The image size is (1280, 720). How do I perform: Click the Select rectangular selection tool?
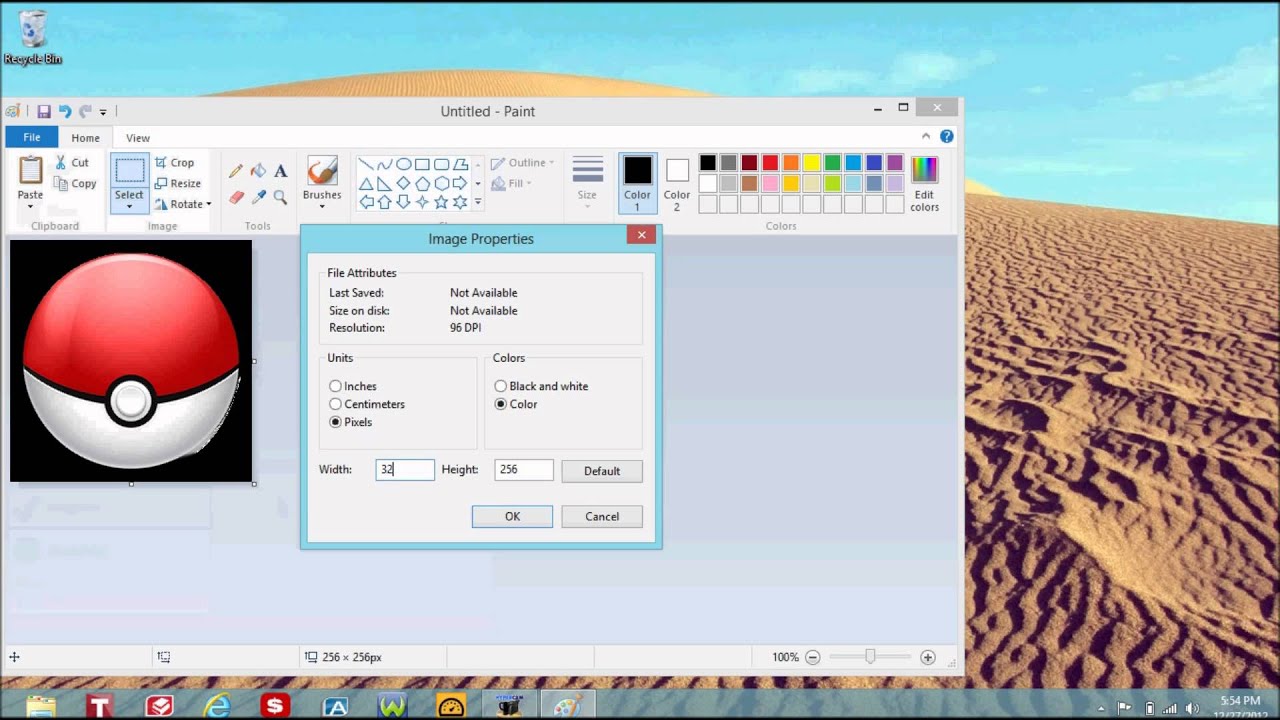coord(129,171)
